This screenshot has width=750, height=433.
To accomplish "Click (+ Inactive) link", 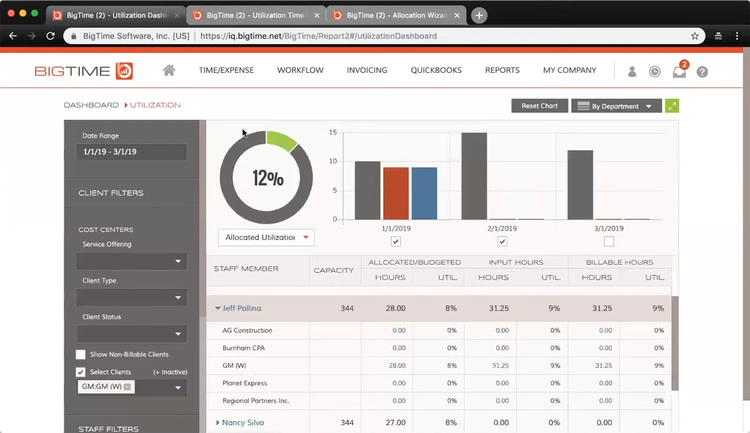I will pos(170,372).
